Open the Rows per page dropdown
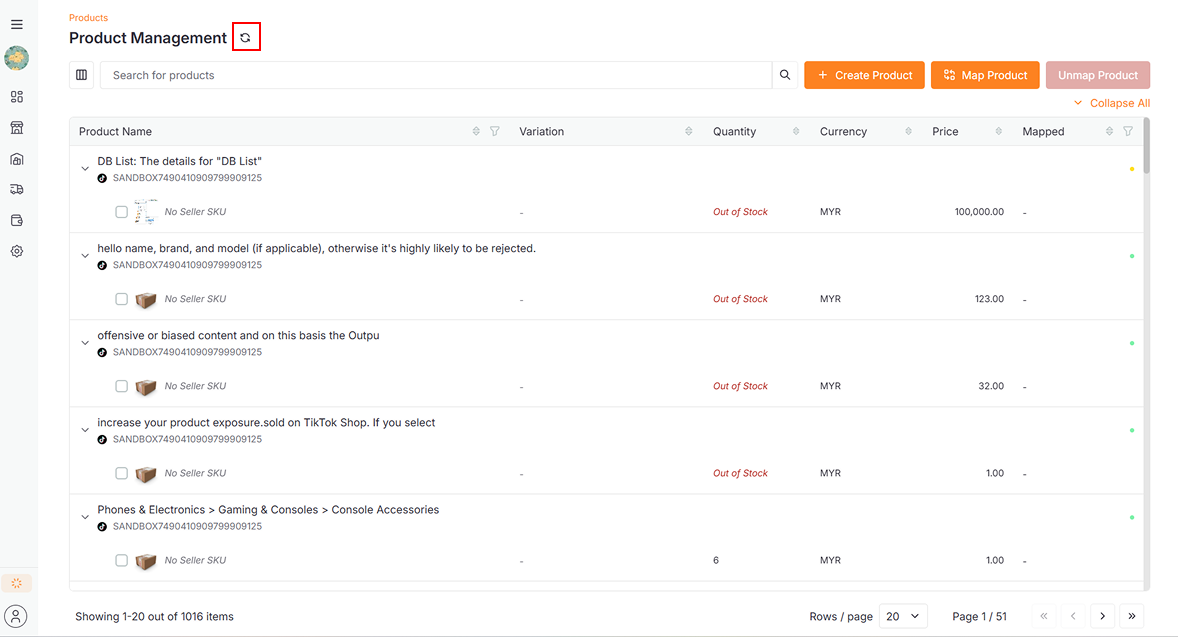Image resolution: width=1178 pixels, height=637 pixels. point(903,616)
